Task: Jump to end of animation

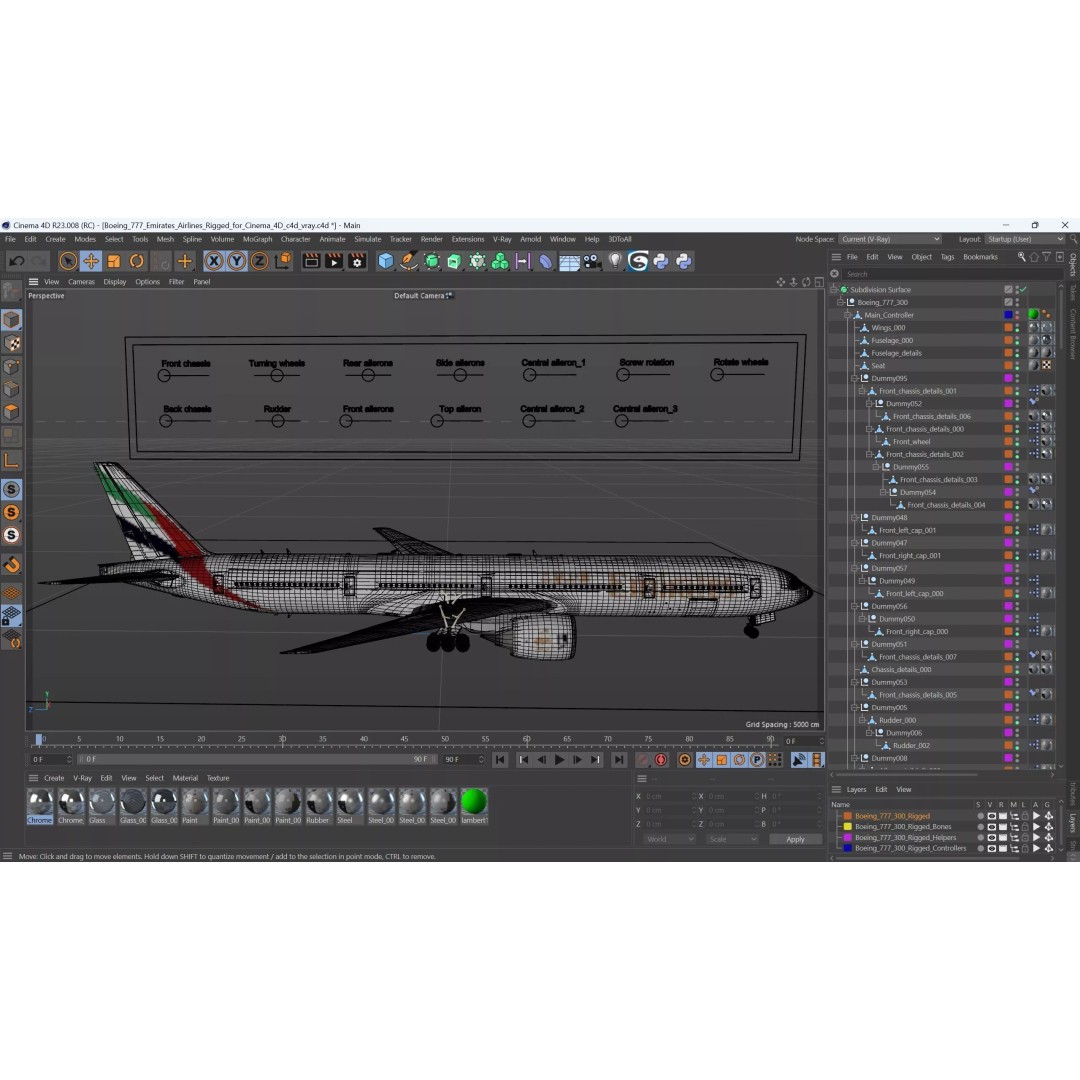Action: (x=619, y=760)
